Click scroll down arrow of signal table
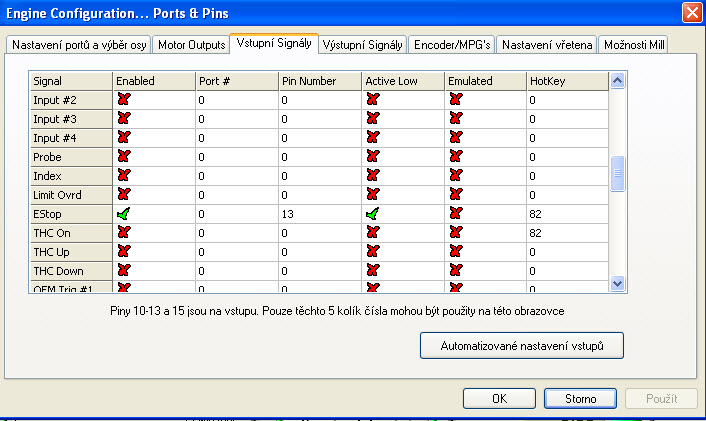The image size is (706, 421). tap(617, 284)
